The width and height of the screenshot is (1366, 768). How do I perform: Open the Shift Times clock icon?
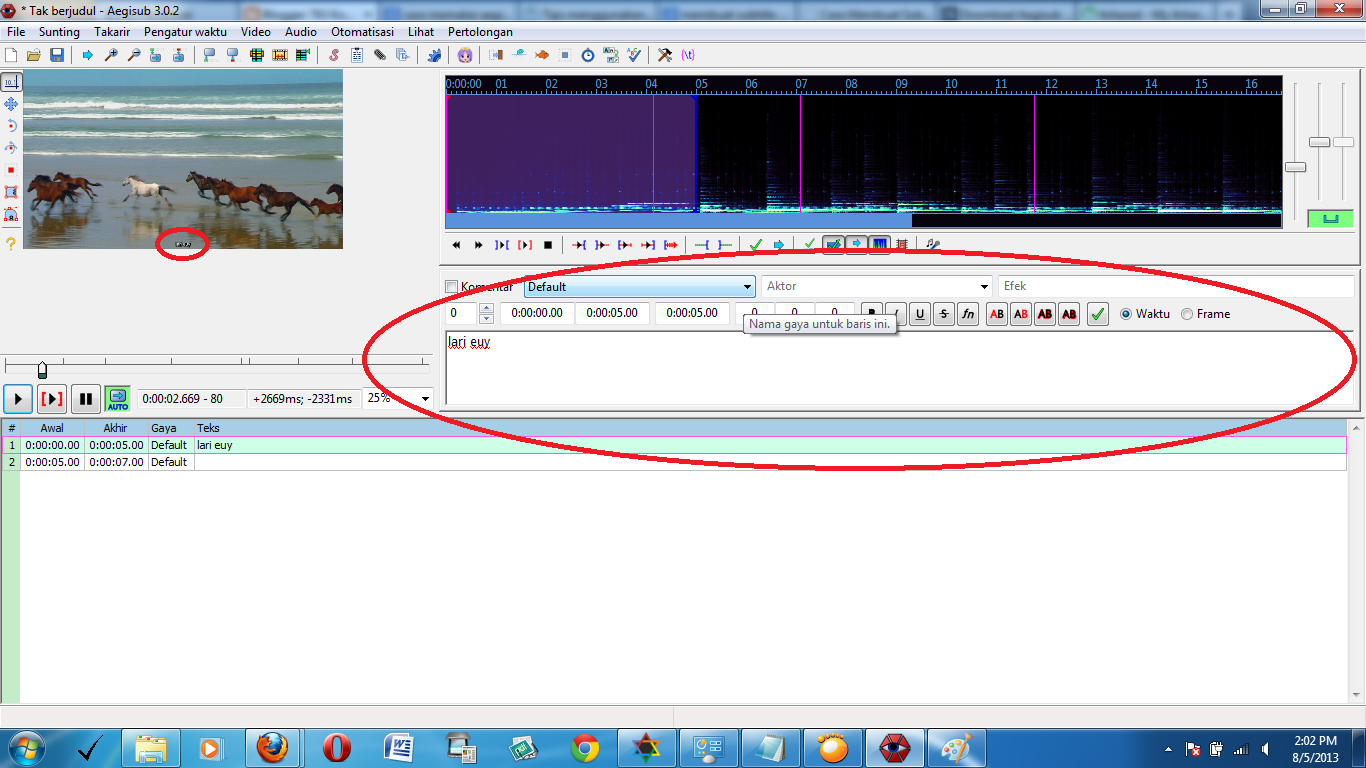588,55
